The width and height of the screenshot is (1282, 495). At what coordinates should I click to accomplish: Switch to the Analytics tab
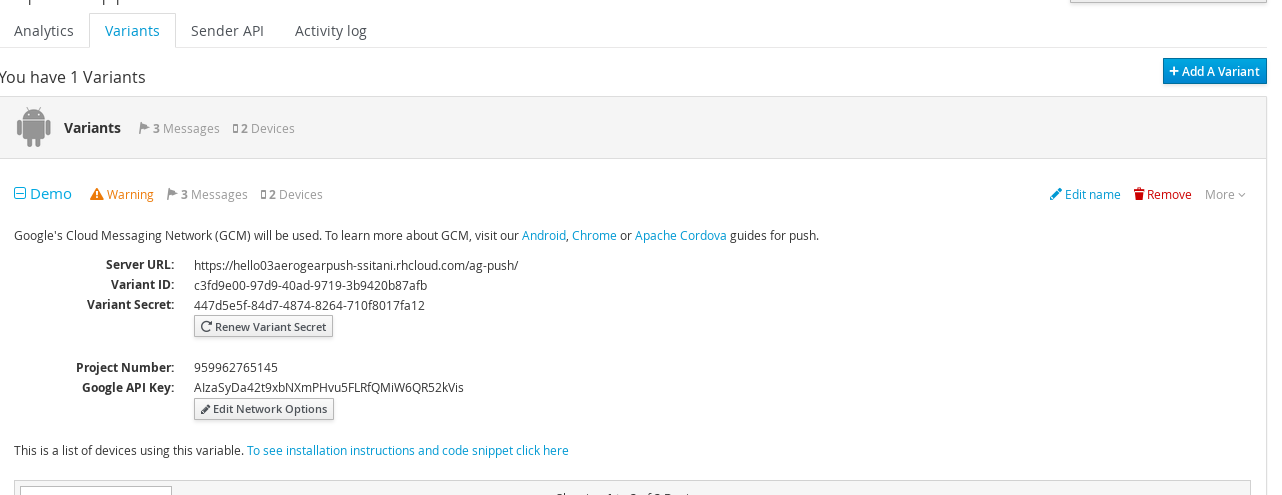(44, 31)
